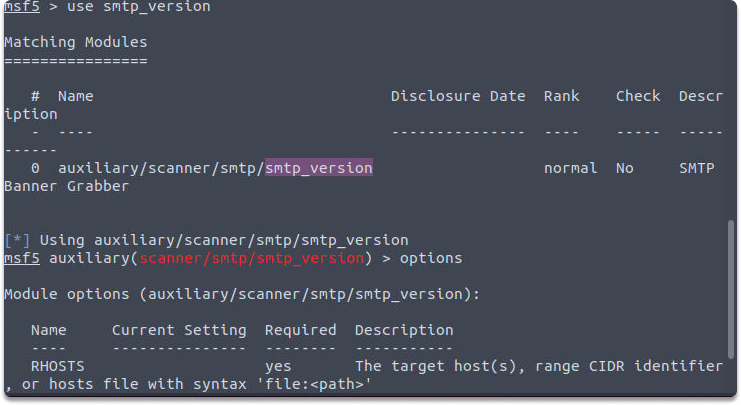
Task: Click the 'yes' required value for RHOSTS
Action: (278, 367)
